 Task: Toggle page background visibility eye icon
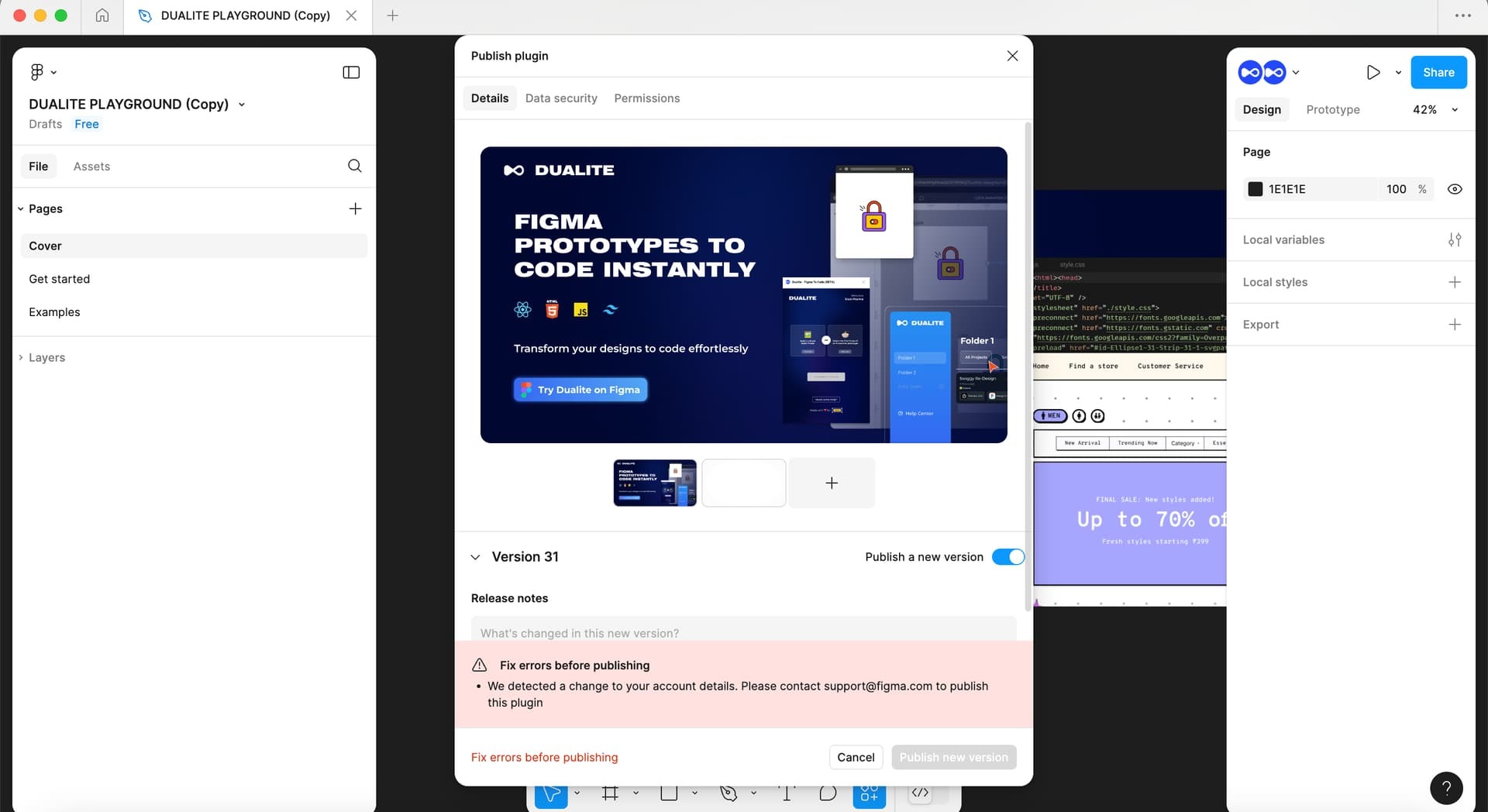1455,189
